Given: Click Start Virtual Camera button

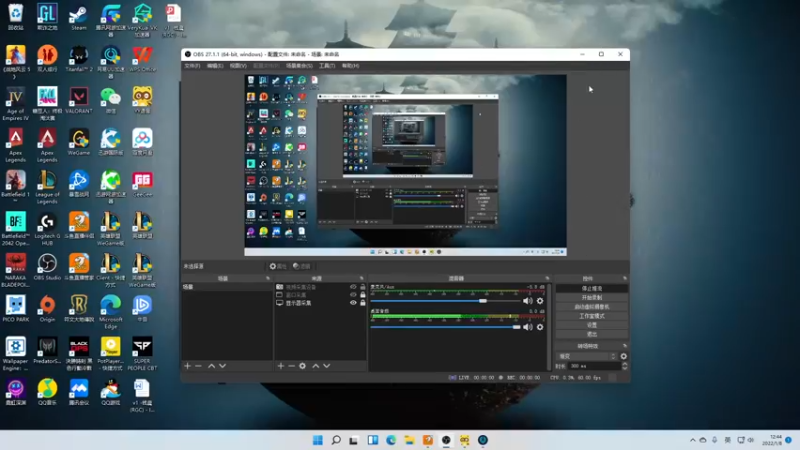Looking at the screenshot, I should [592, 307].
